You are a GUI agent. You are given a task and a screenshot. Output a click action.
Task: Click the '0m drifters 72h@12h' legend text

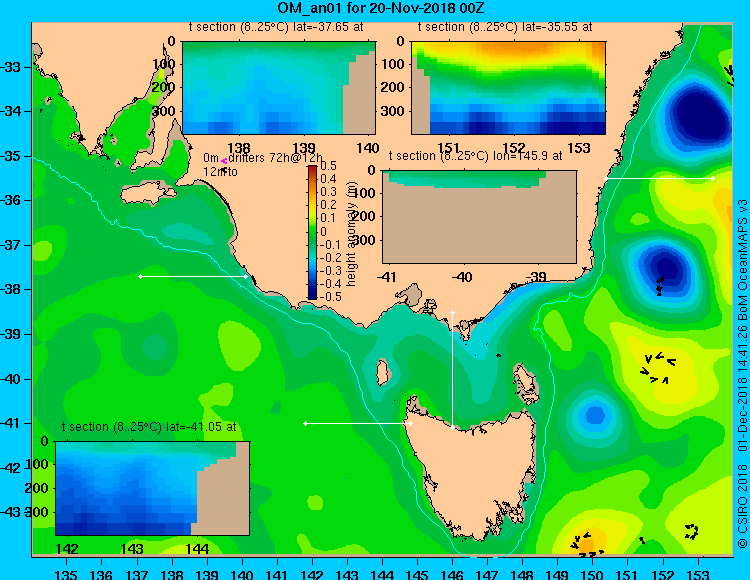263,158
